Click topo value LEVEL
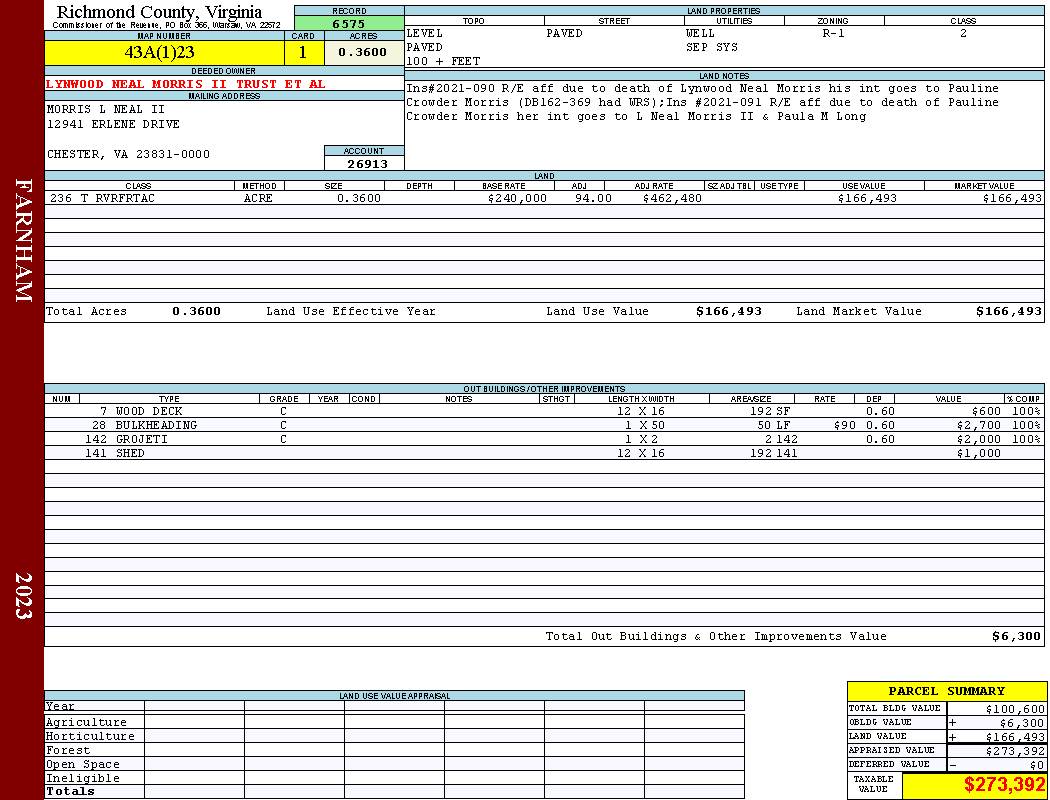The image size is (1050, 800). (x=425, y=33)
